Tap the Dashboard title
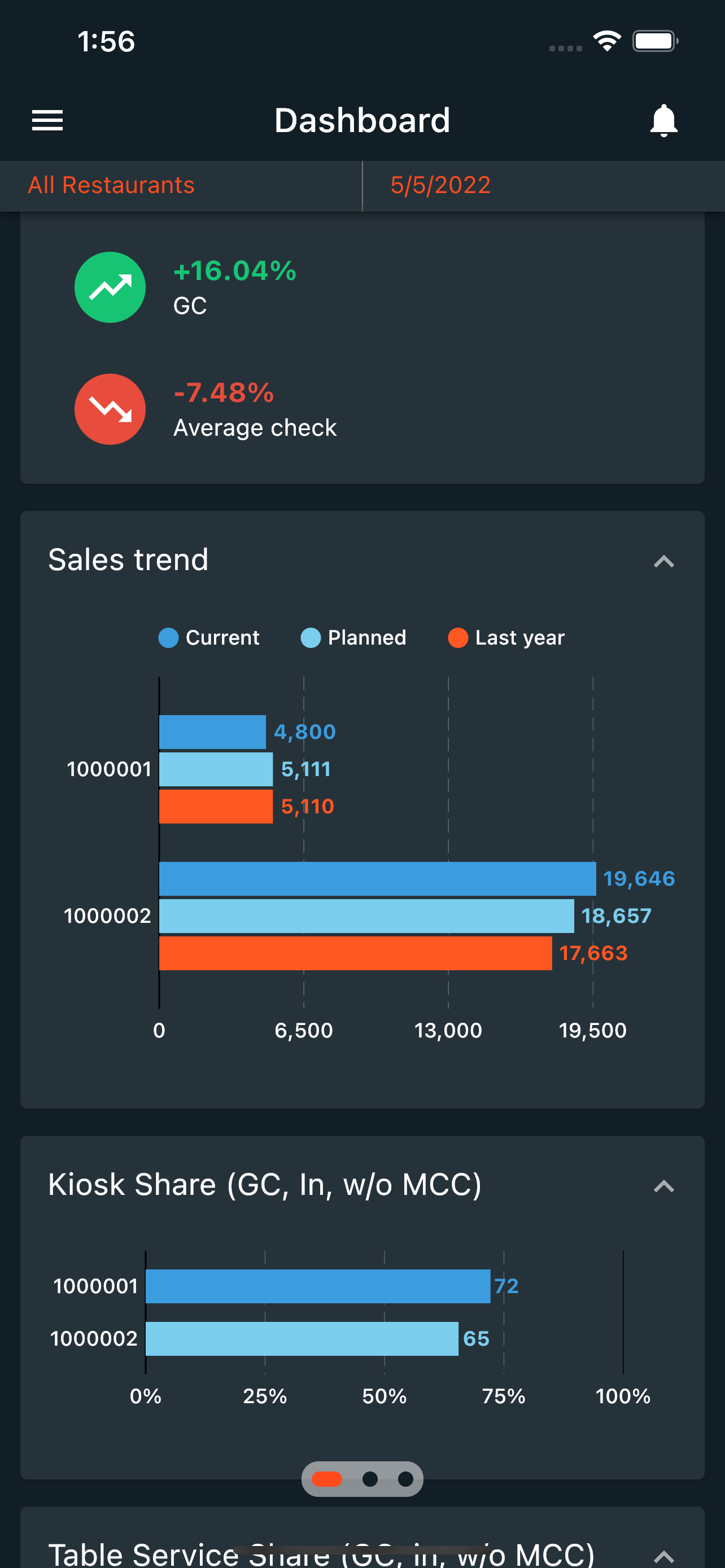The width and height of the screenshot is (725, 1568). [362, 120]
